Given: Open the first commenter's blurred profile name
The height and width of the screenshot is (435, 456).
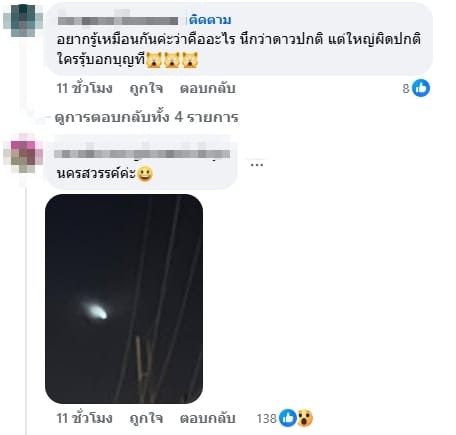Looking at the screenshot, I should click(118, 21).
